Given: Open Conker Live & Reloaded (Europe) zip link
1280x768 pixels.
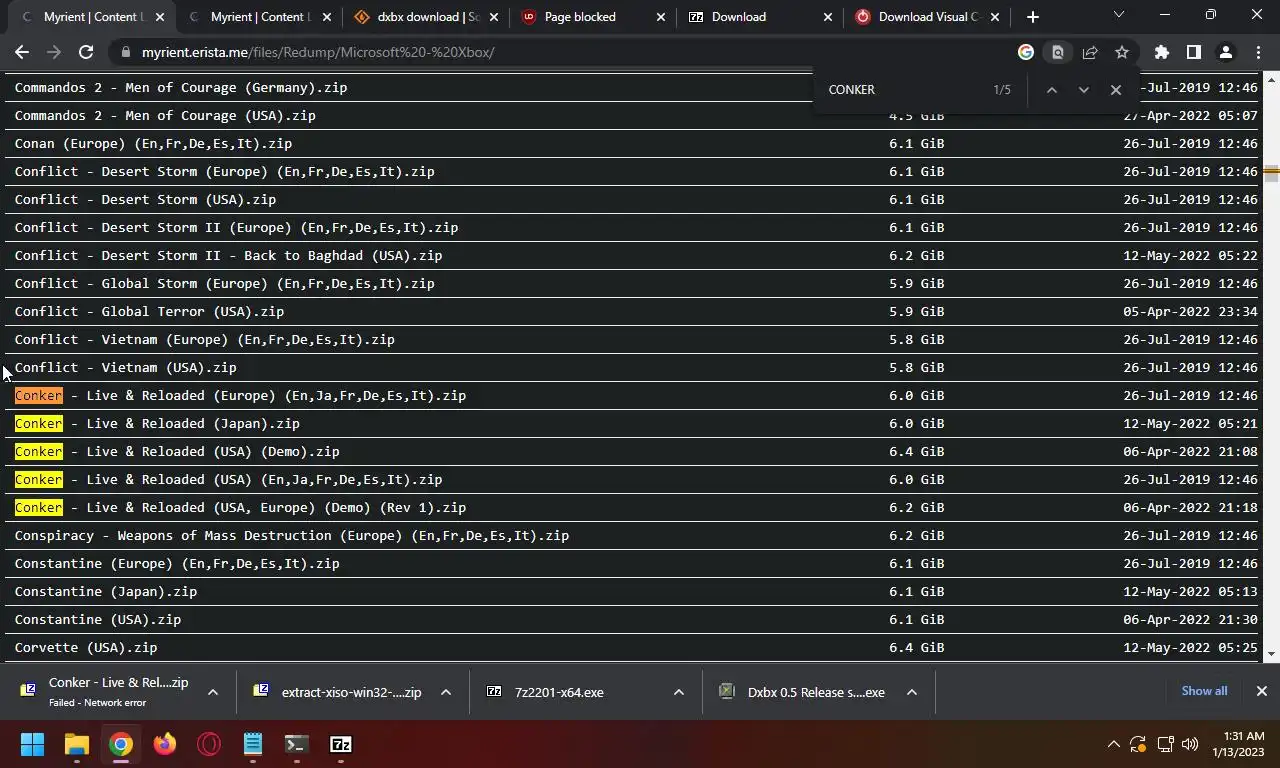Looking at the screenshot, I should pos(240,395).
